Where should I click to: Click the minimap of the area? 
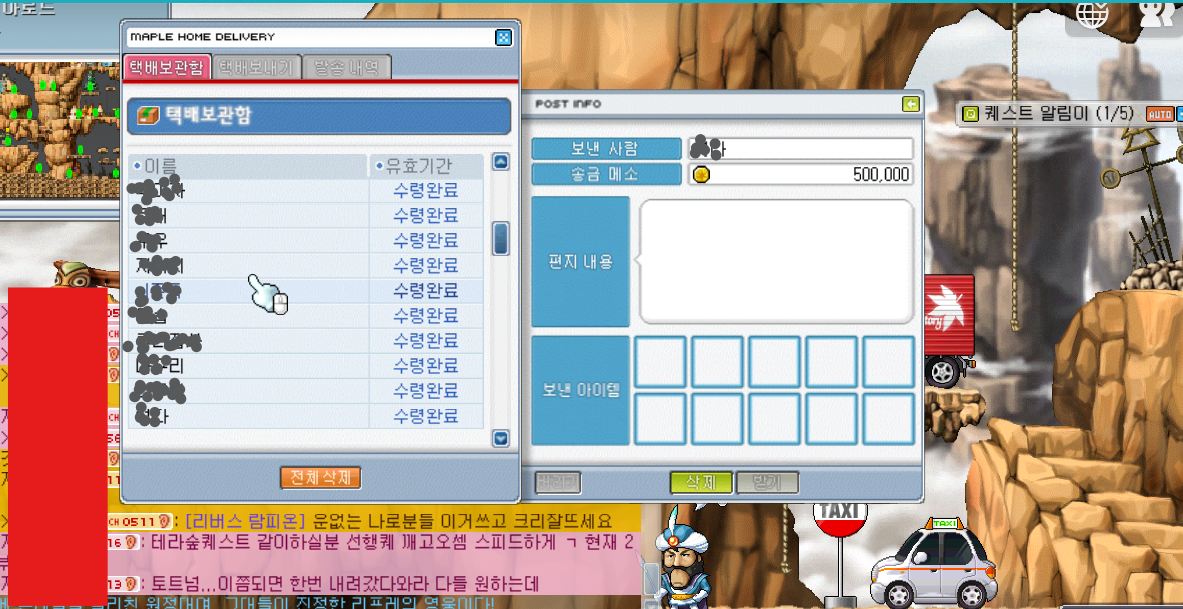[x=59, y=130]
